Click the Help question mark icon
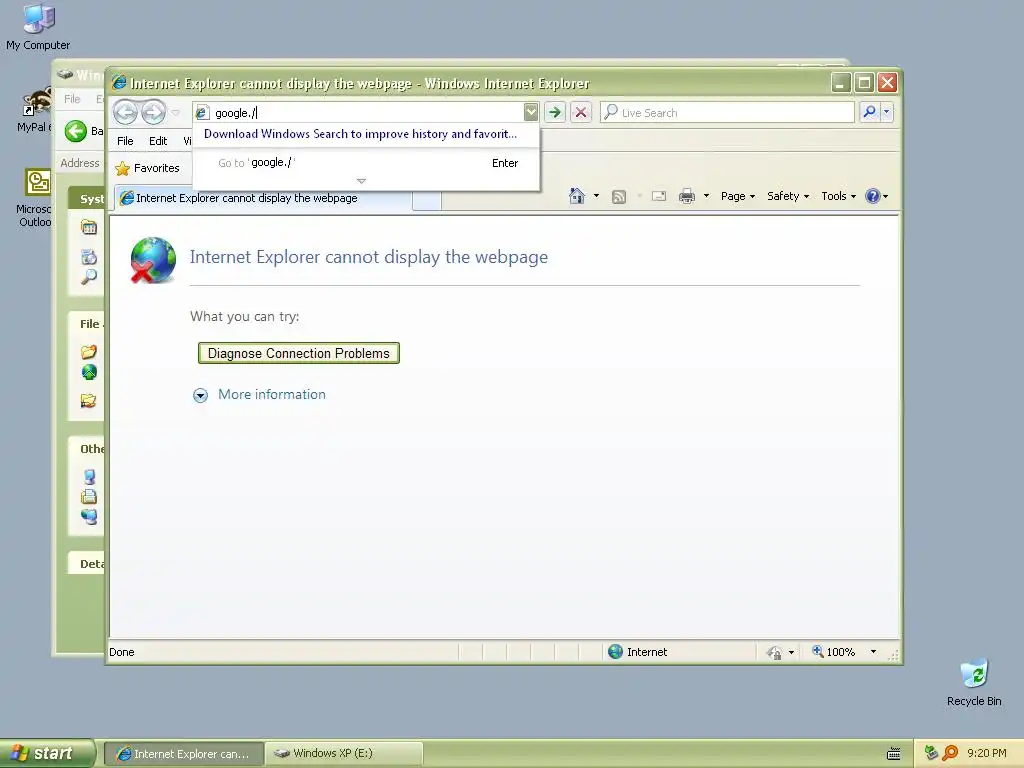The height and width of the screenshot is (768, 1024). point(872,196)
